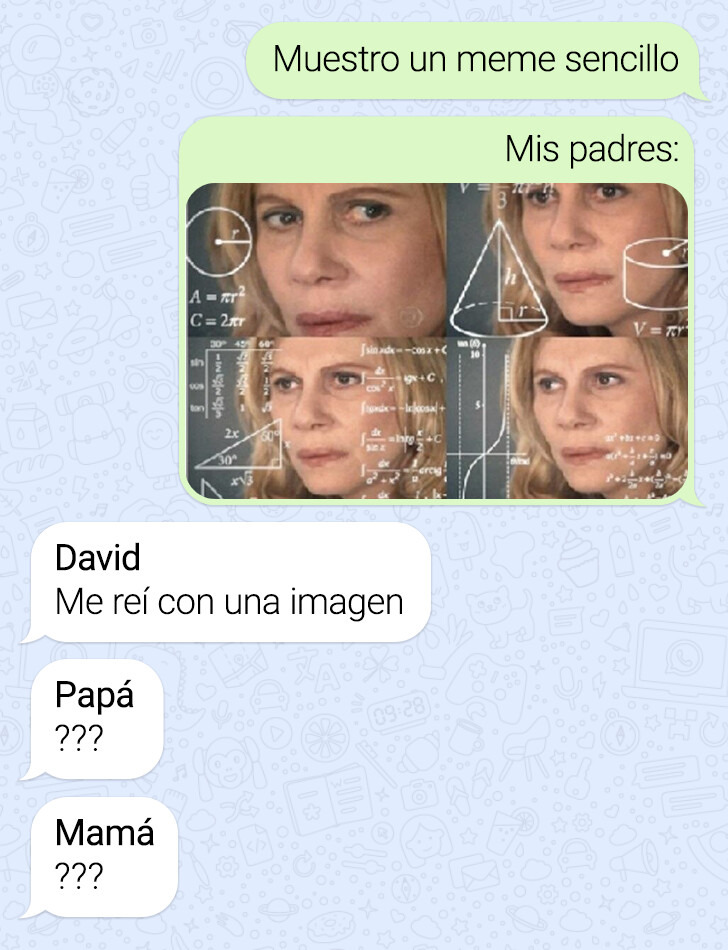728x950 pixels.
Task: Click the cylinder diagram in the meme
Action: click(656, 273)
